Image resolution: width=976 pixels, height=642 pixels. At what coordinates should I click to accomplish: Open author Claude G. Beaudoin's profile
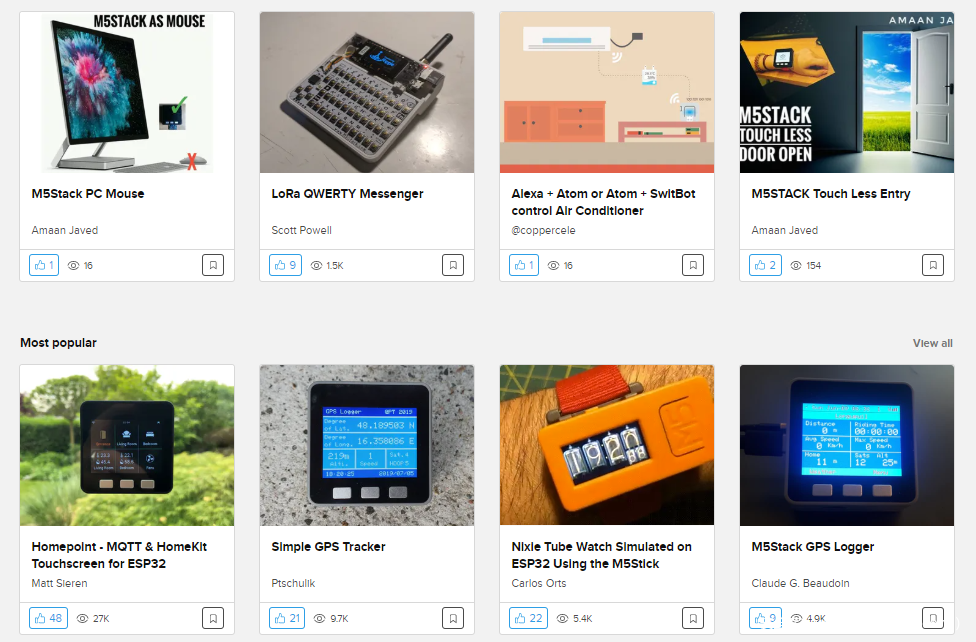coord(800,583)
